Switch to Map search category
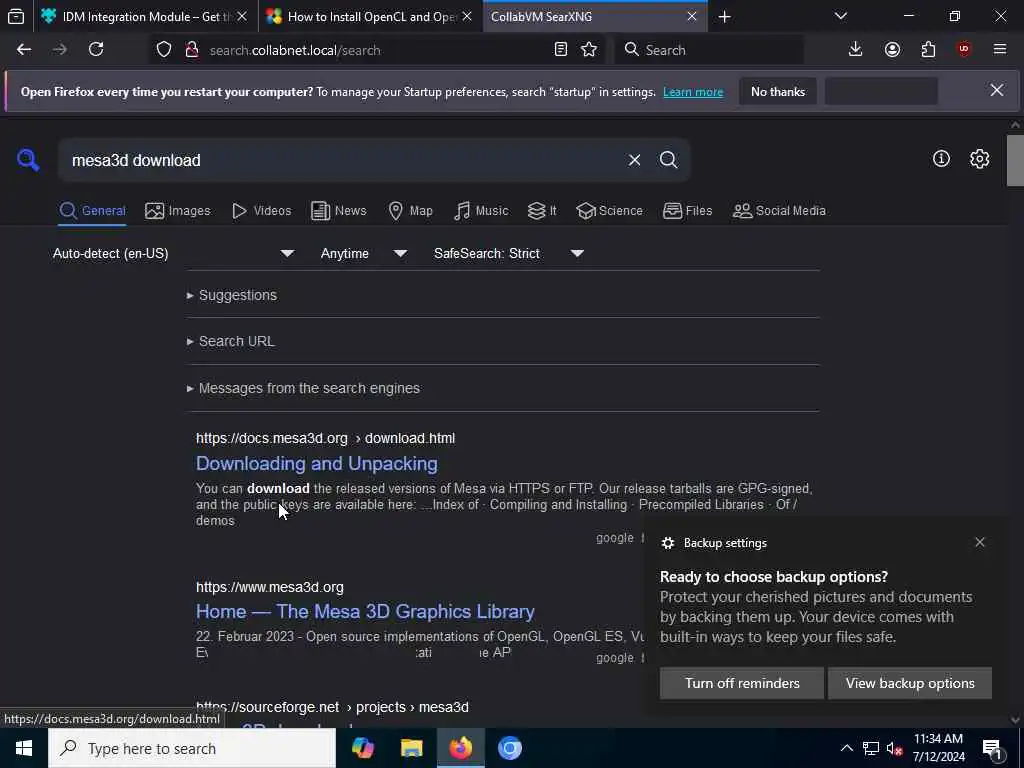The image size is (1024, 768). [x=410, y=211]
